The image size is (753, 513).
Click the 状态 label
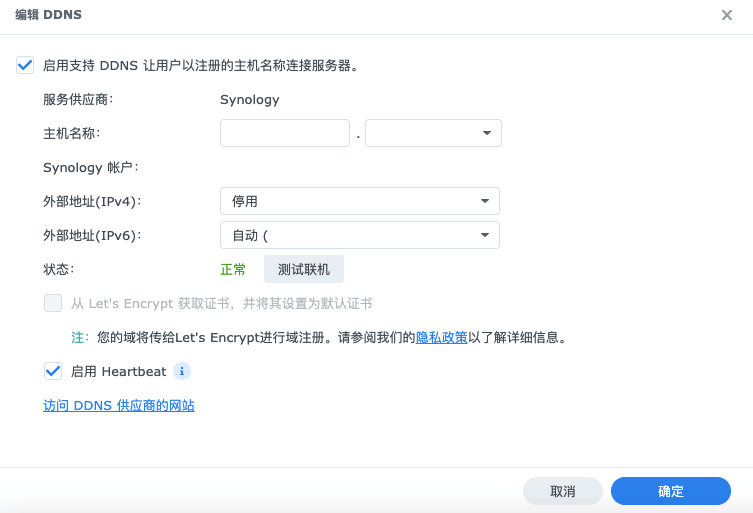point(59,269)
